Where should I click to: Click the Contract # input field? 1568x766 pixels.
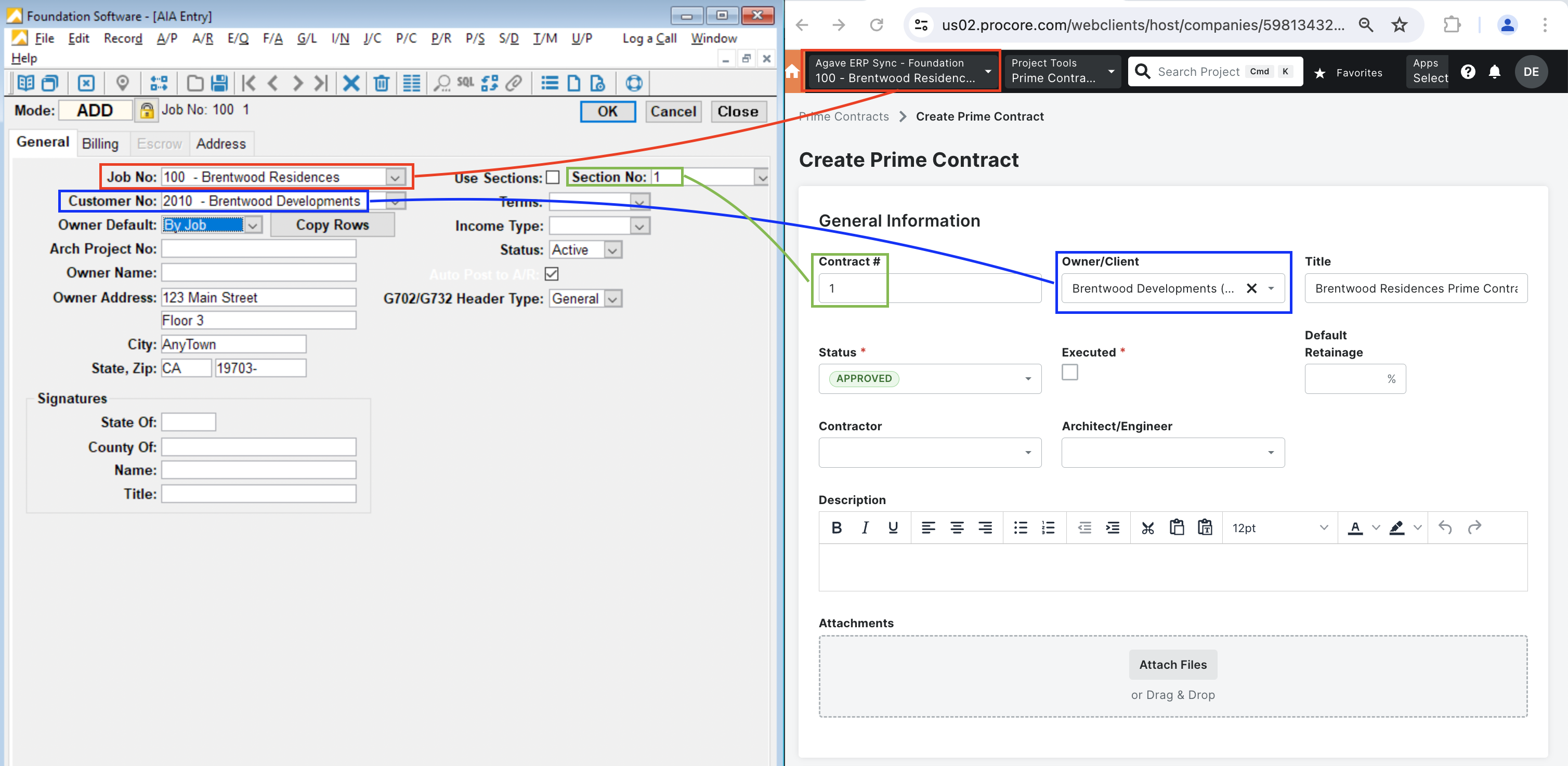(x=930, y=288)
